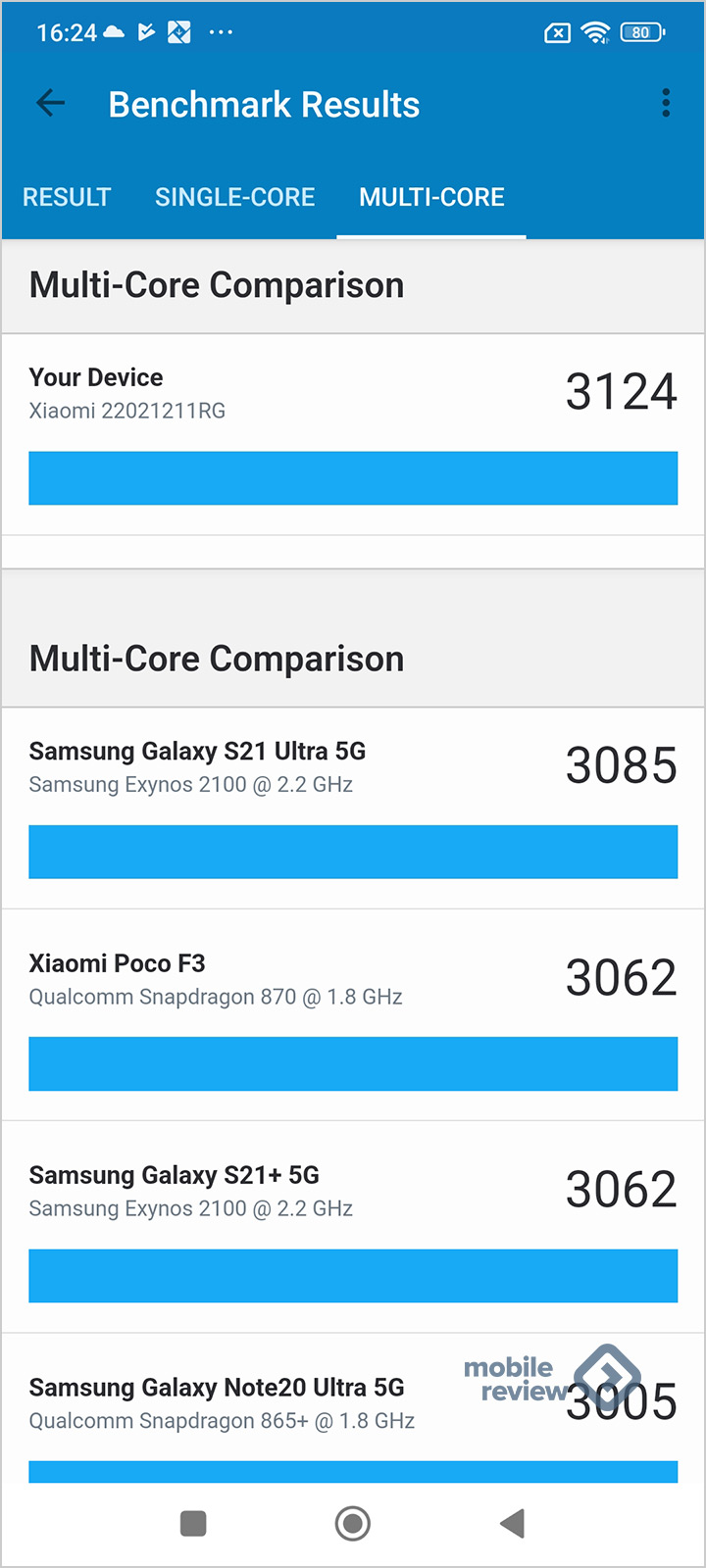Select the MULTI-CORE tab
The height and width of the screenshot is (1568, 706).
[431, 197]
